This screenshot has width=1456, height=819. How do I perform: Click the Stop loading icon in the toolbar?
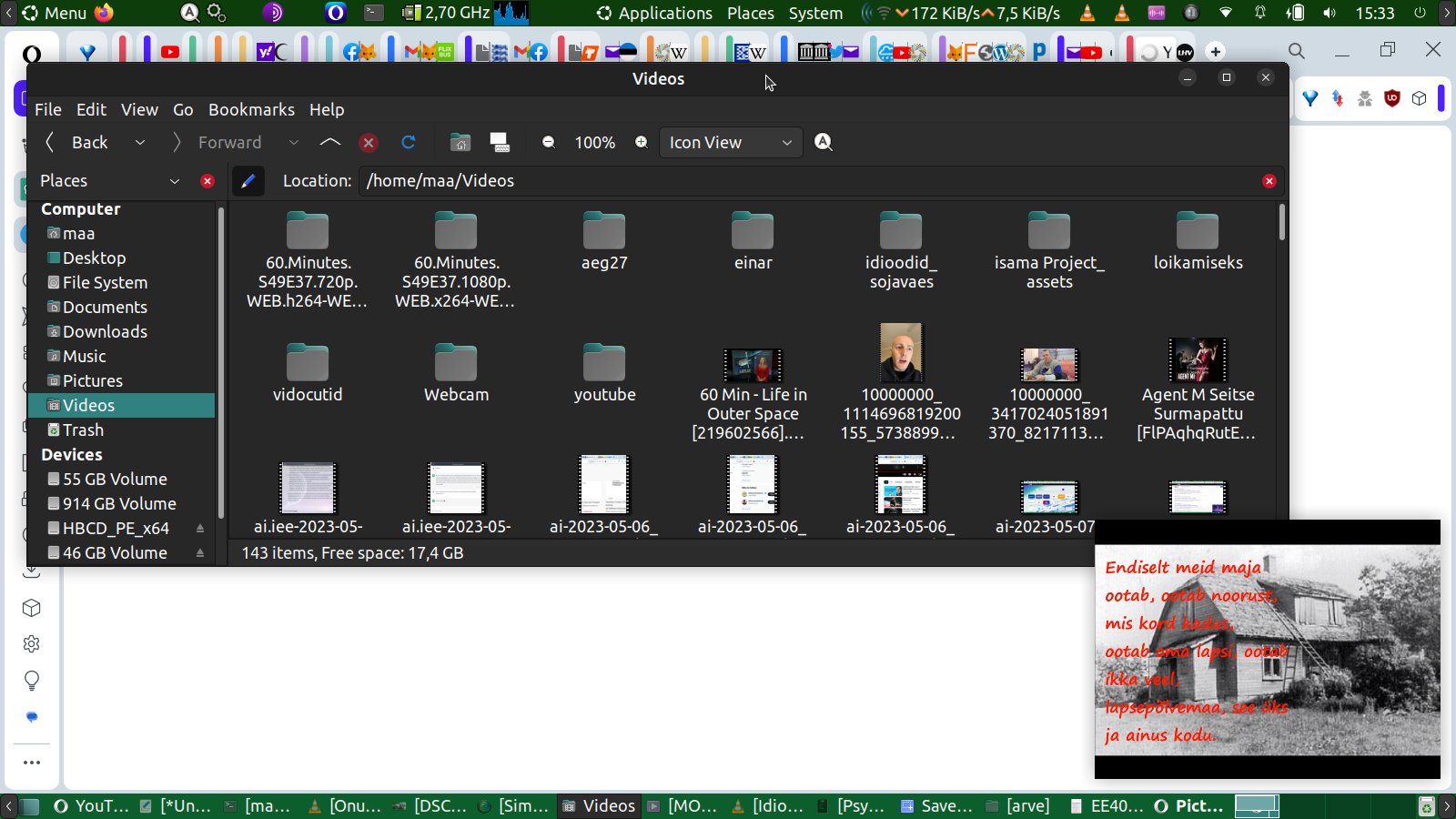(x=369, y=143)
